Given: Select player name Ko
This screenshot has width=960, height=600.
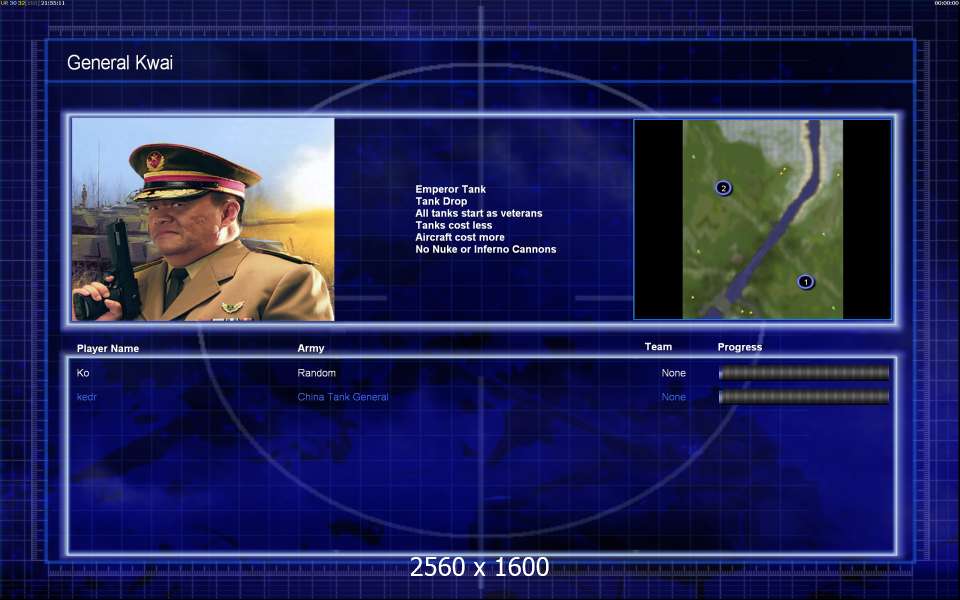Looking at the screenshot, I should (x=83, y=373).
